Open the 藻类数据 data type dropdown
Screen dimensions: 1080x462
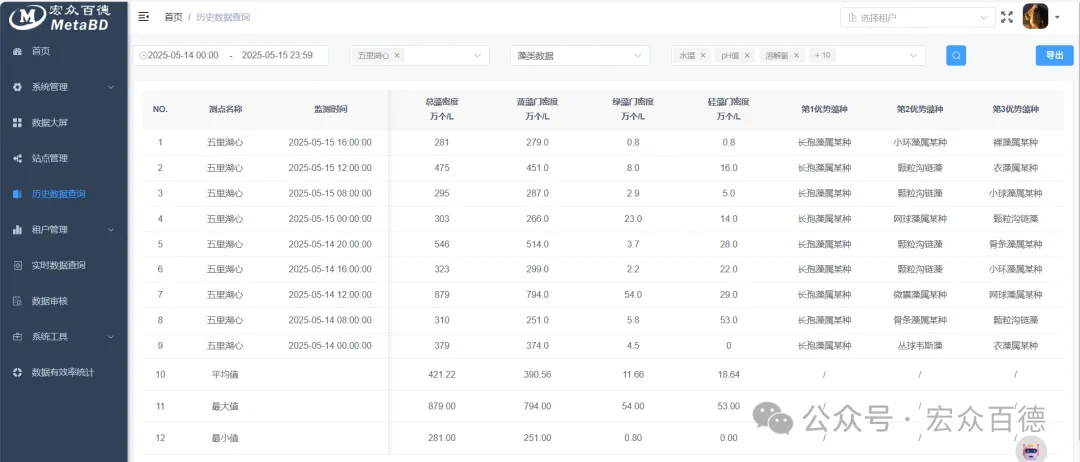pos(580,56)
